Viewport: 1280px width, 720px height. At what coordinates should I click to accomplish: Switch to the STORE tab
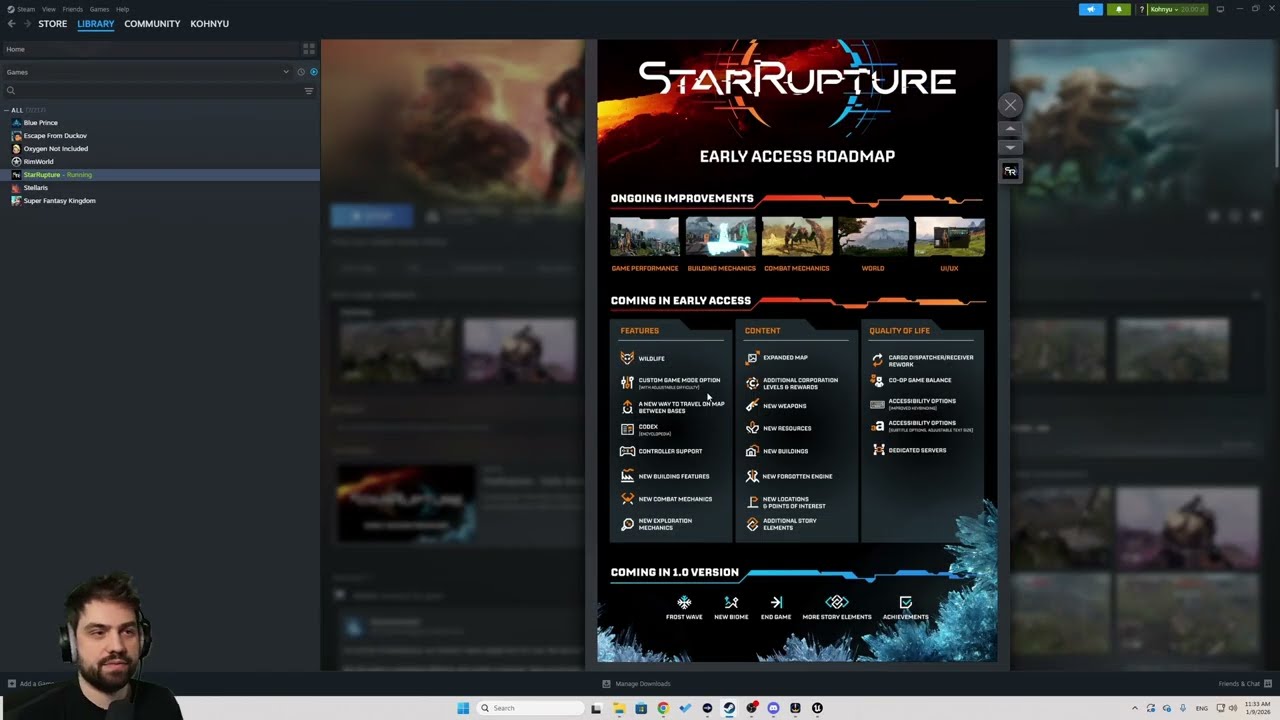click(52, 24)
